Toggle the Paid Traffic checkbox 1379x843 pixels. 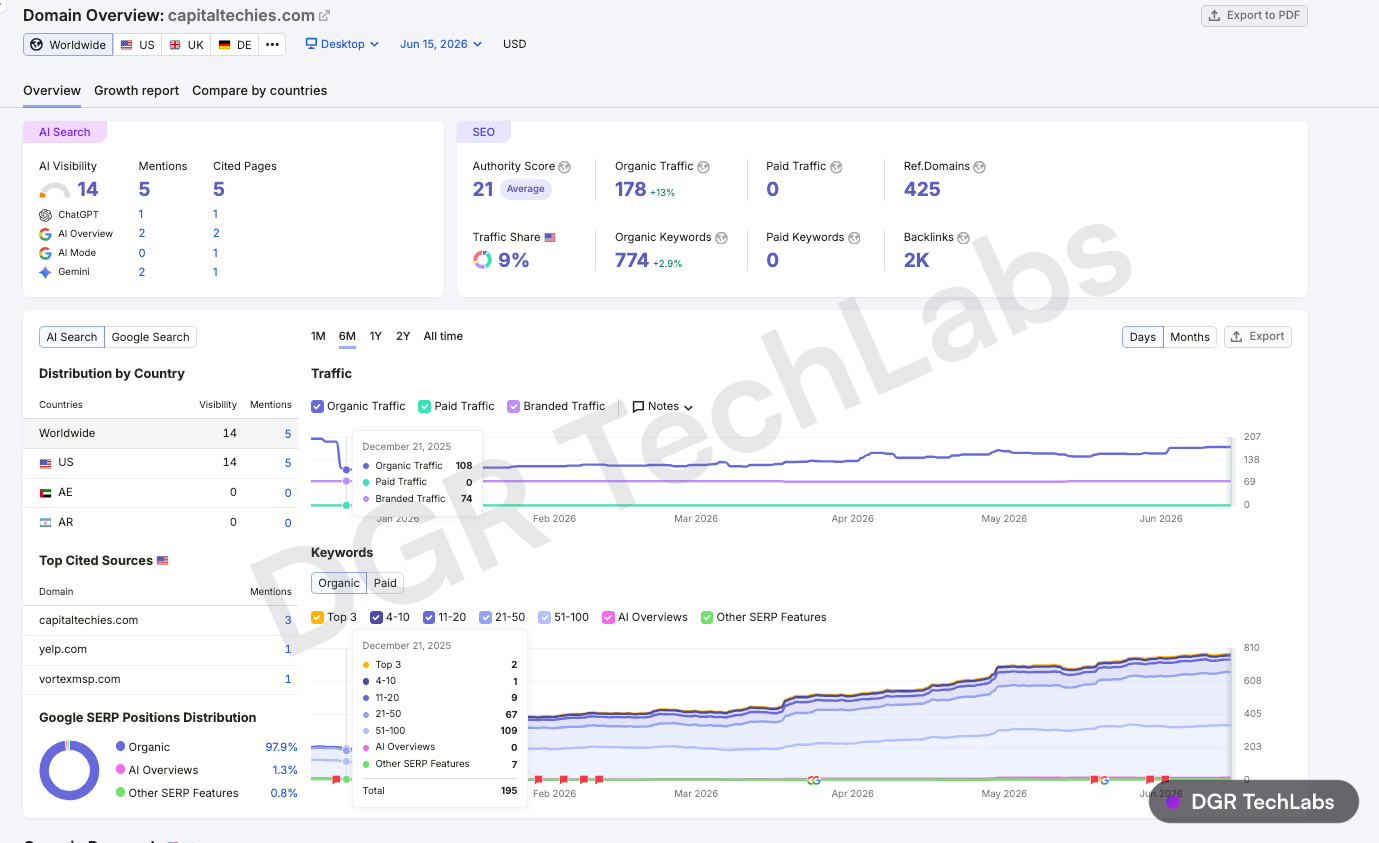pyautogui.click(x=424, y=406)
